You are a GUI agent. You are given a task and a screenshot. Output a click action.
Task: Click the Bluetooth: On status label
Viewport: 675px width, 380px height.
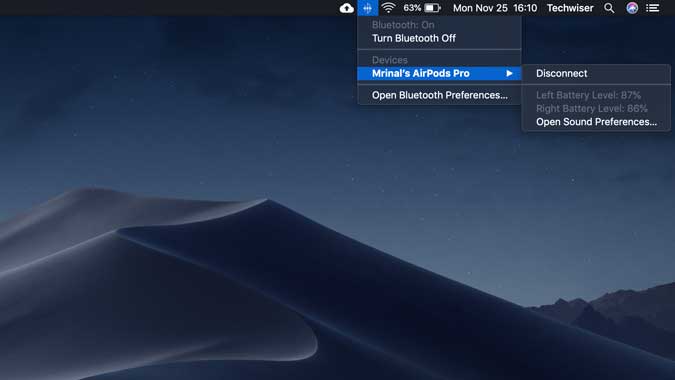(x=403, y=25)
